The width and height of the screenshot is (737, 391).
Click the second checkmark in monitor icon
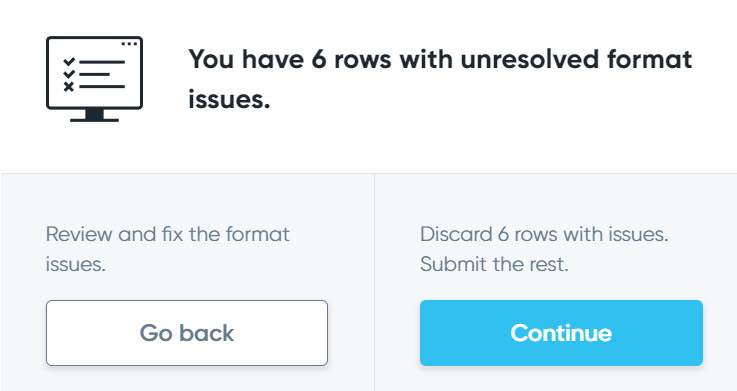[69, 74]
